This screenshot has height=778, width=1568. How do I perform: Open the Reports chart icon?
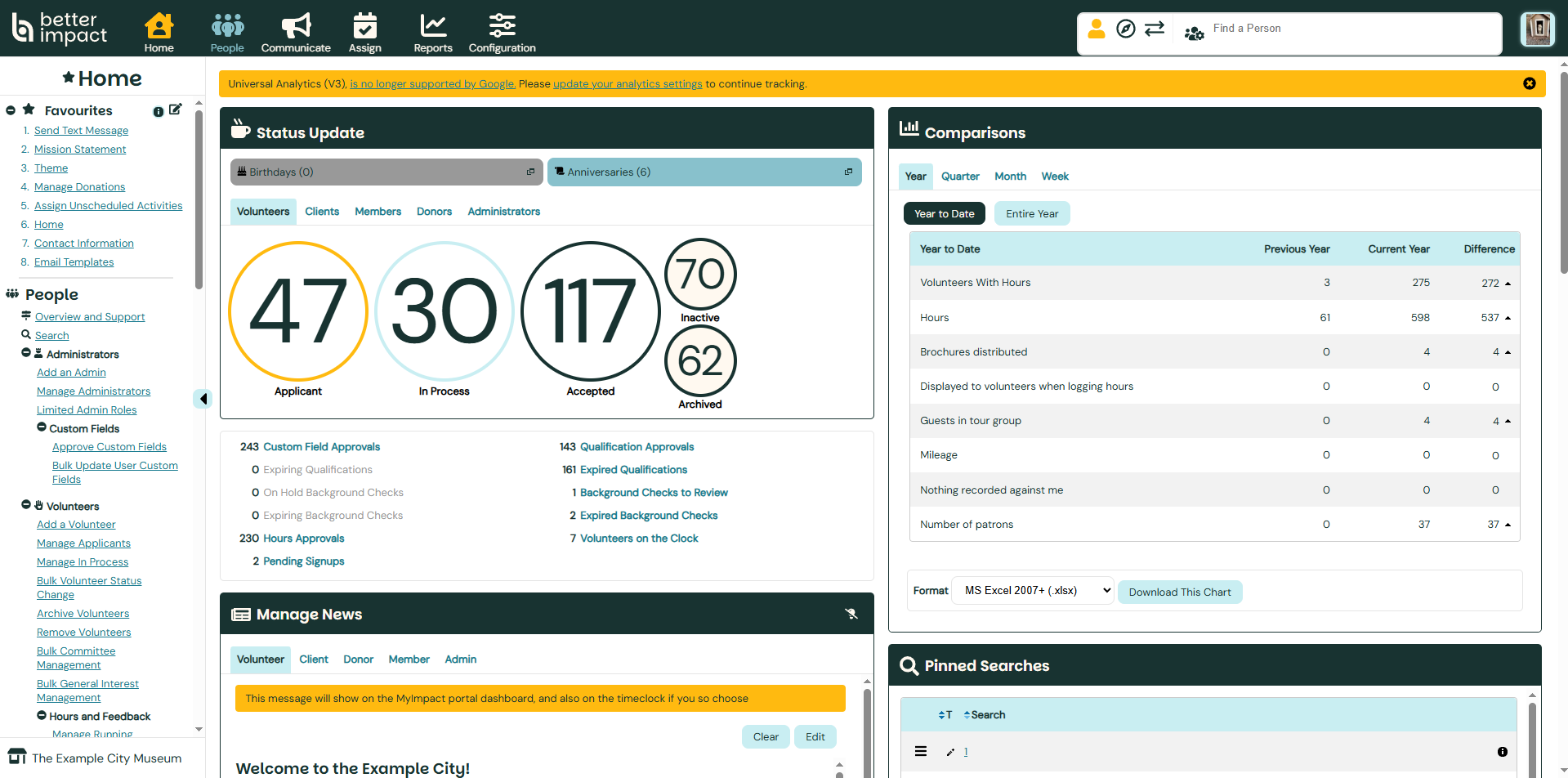click(432, 27)
